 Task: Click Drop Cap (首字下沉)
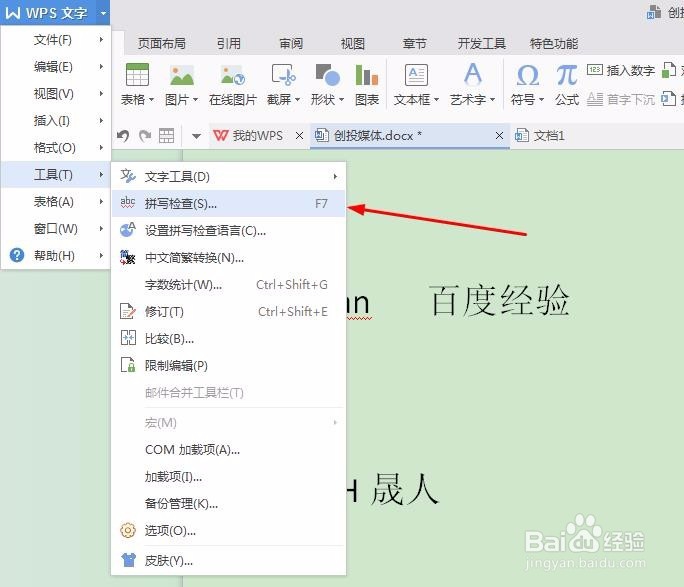pyautogui.click(x=621, y=99)
